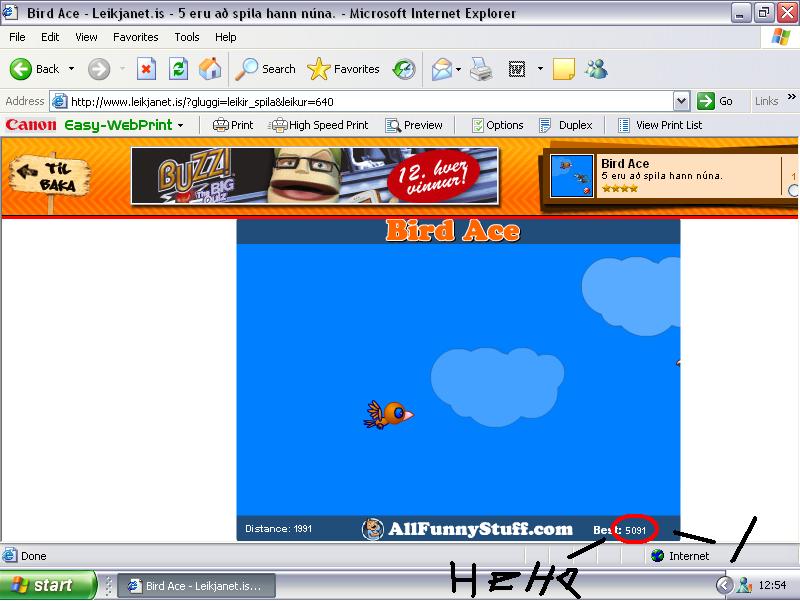
Task: Expand the Links toolbar chevron
Action: [x=791, y=96]
